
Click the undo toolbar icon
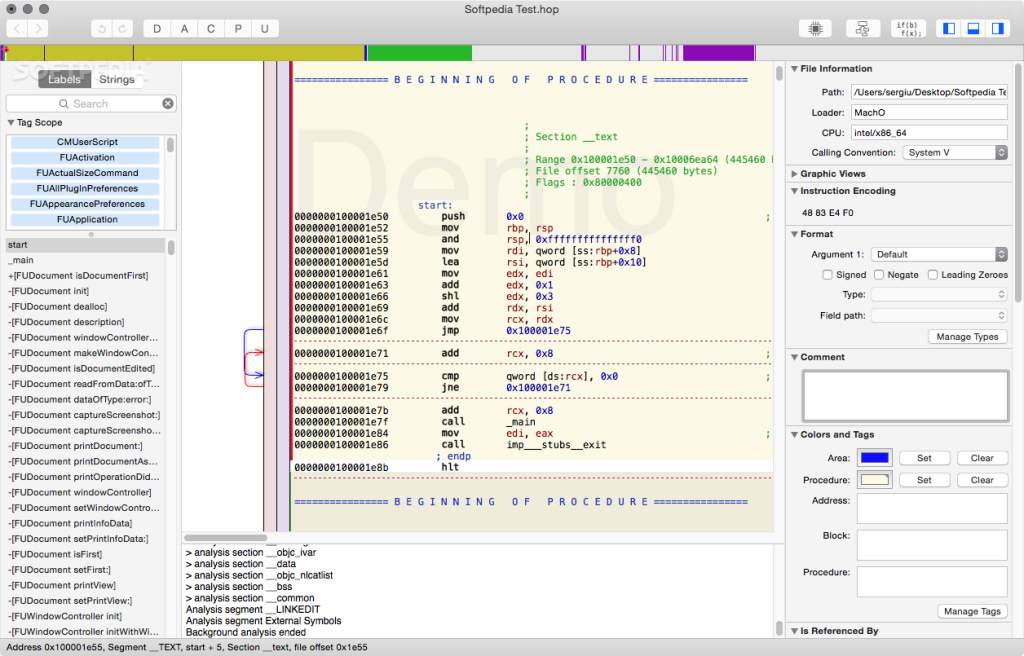point(102,29)
